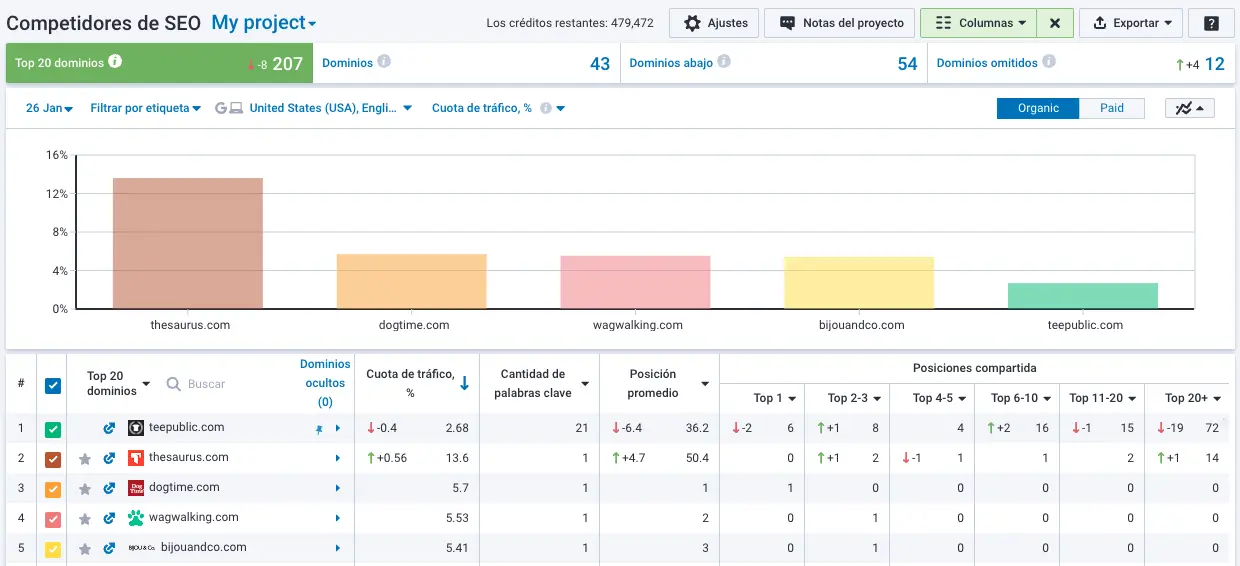Select the Dominios abajo tab

(671, 63)
